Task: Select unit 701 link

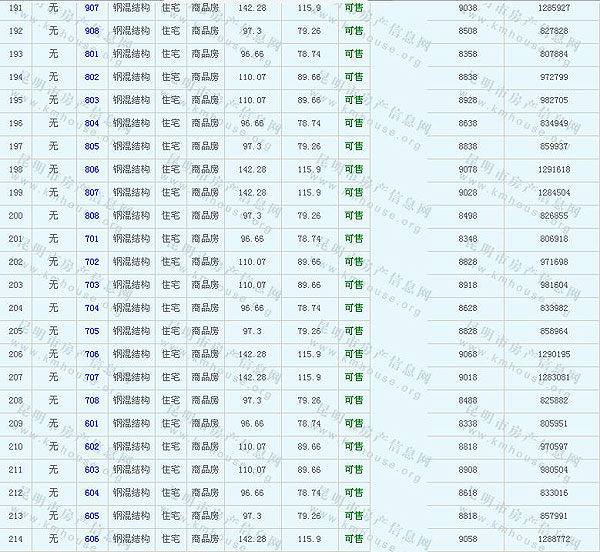Action: pyautogui.click(x=92, y=239)
